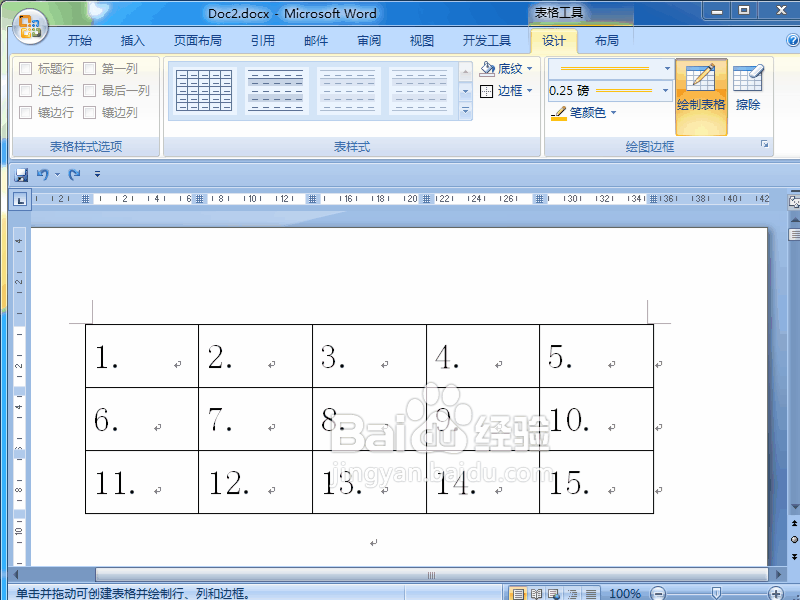
Task: Open the 插入 (Insert) ribbon tab
Action: 133,41
